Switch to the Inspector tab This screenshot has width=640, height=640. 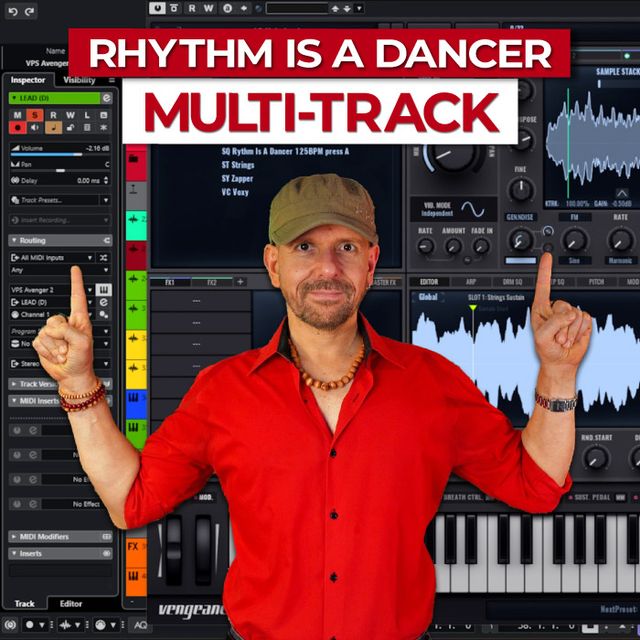(x=28, y=80)
